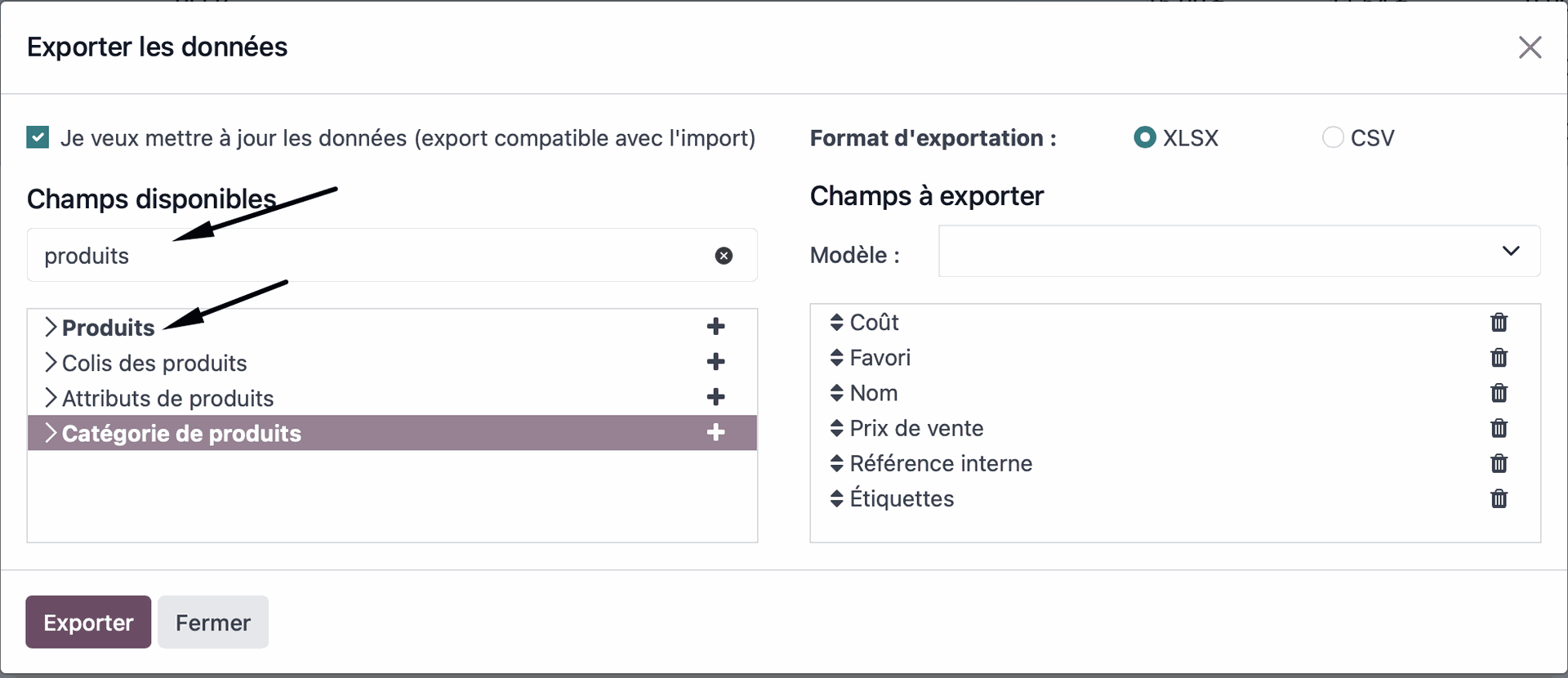Delete the Coût field with trash icon
The height and width of the screenshot is (678, 1568).
click(1499, 322)
